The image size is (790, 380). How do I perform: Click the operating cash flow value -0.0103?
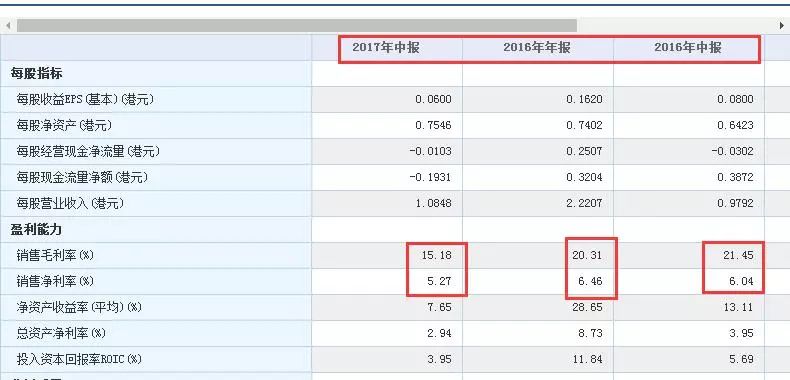tap(431, 151)
